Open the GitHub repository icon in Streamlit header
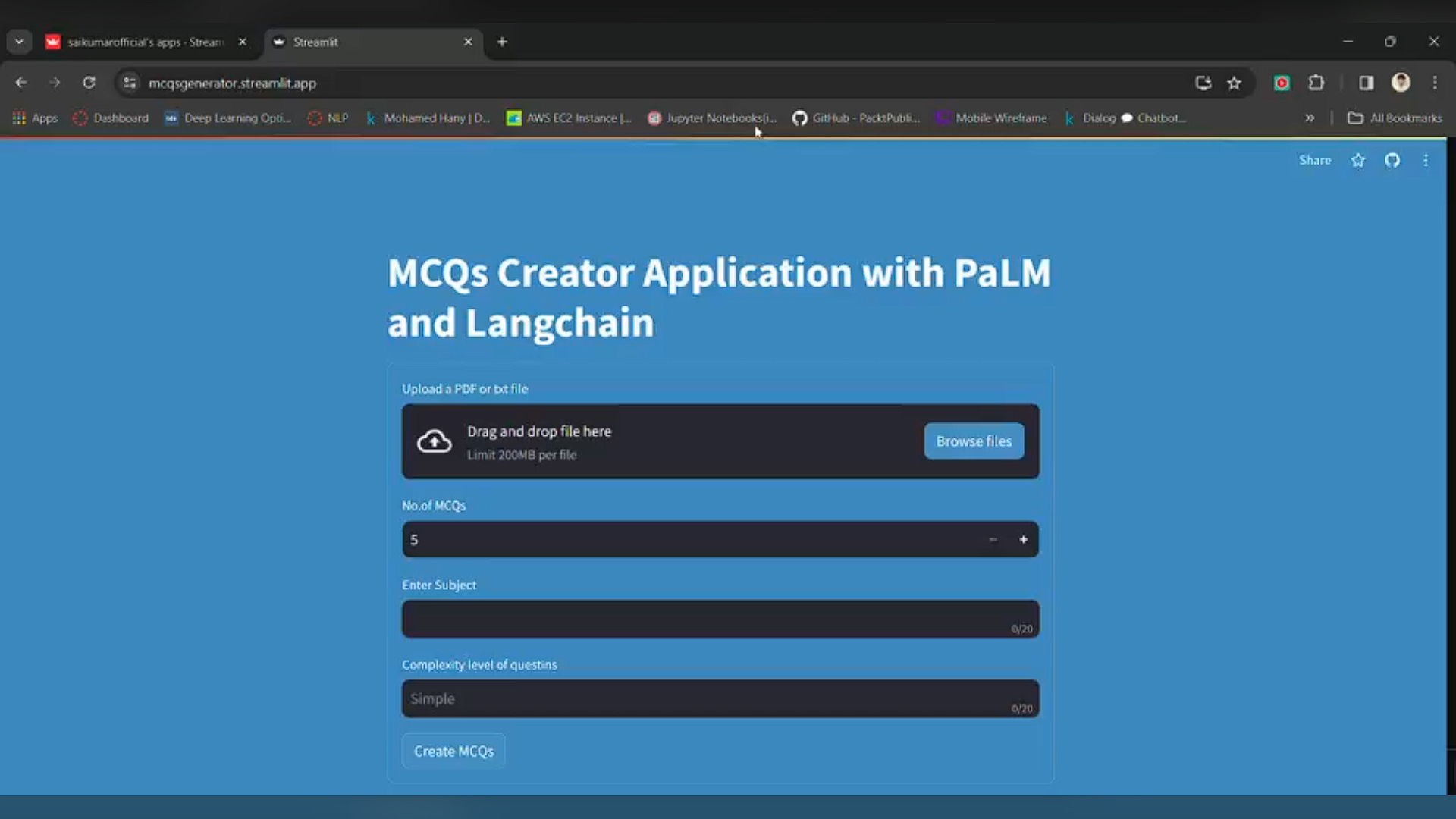 click(1392, 160)
